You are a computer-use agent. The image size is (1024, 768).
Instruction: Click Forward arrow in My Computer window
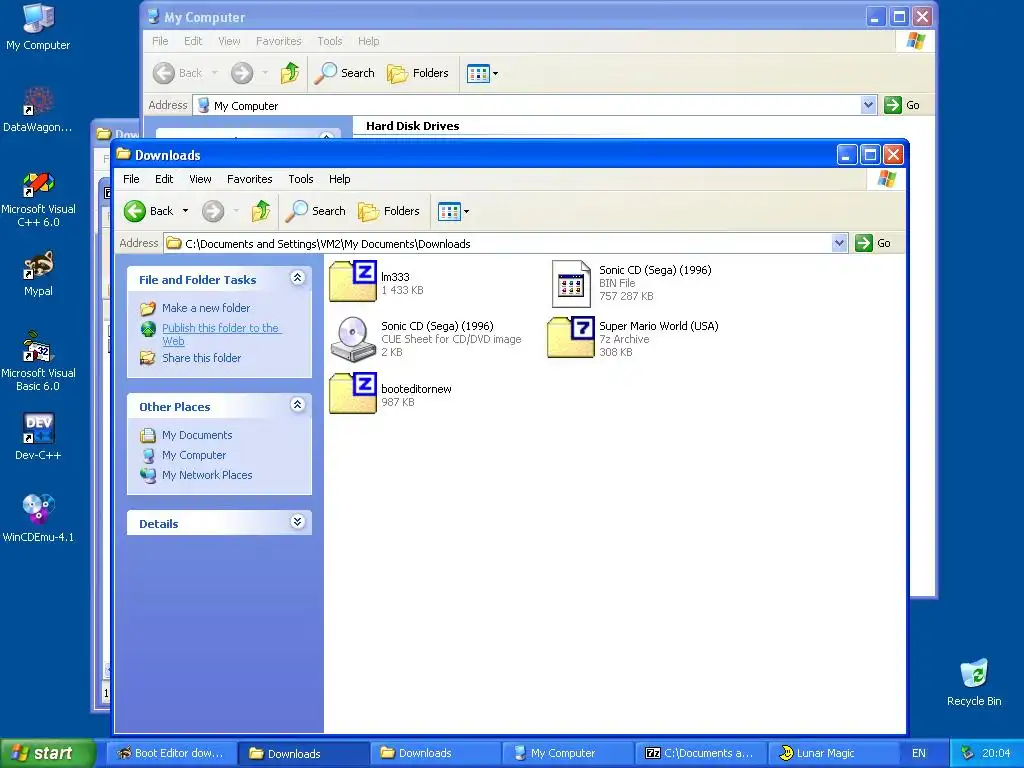click(242, 73)
